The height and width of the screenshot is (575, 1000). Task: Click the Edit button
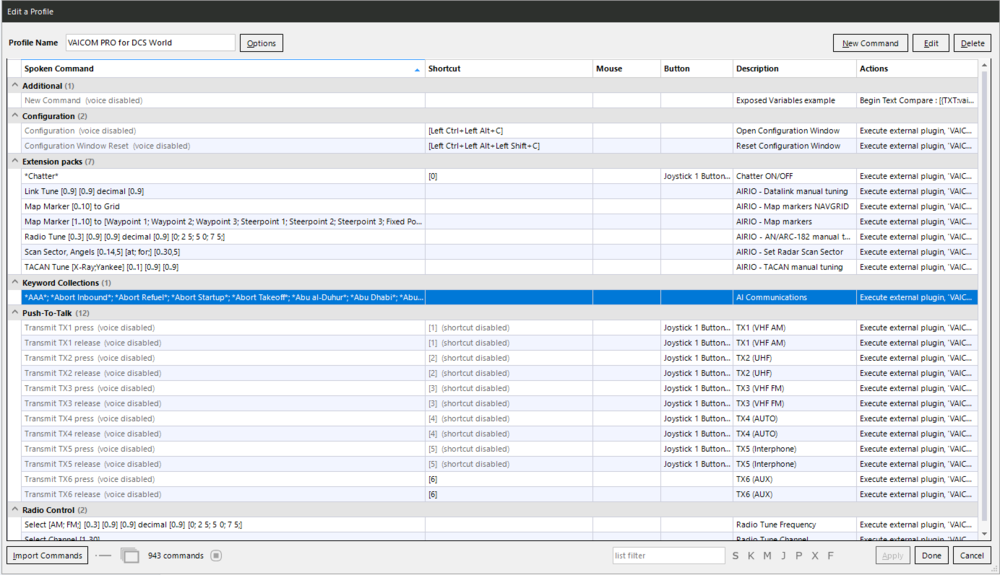tap(931, 43)
